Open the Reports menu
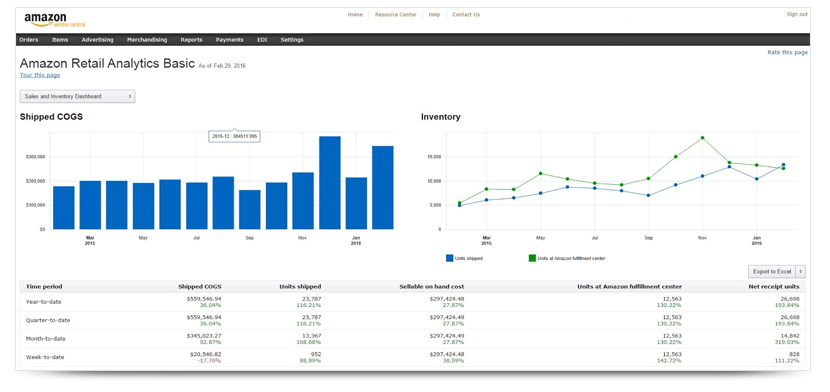 pos(191,40)
